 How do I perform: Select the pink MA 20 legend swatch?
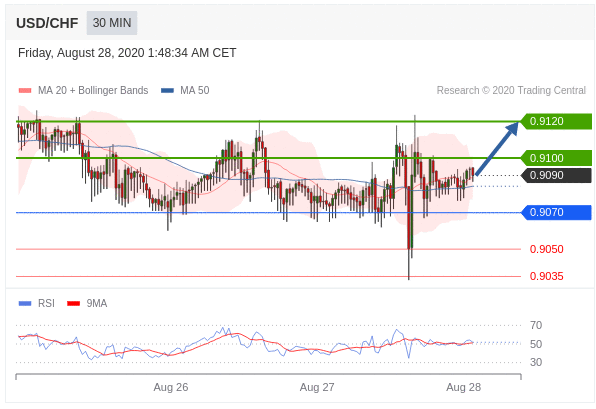coord(25,90)
